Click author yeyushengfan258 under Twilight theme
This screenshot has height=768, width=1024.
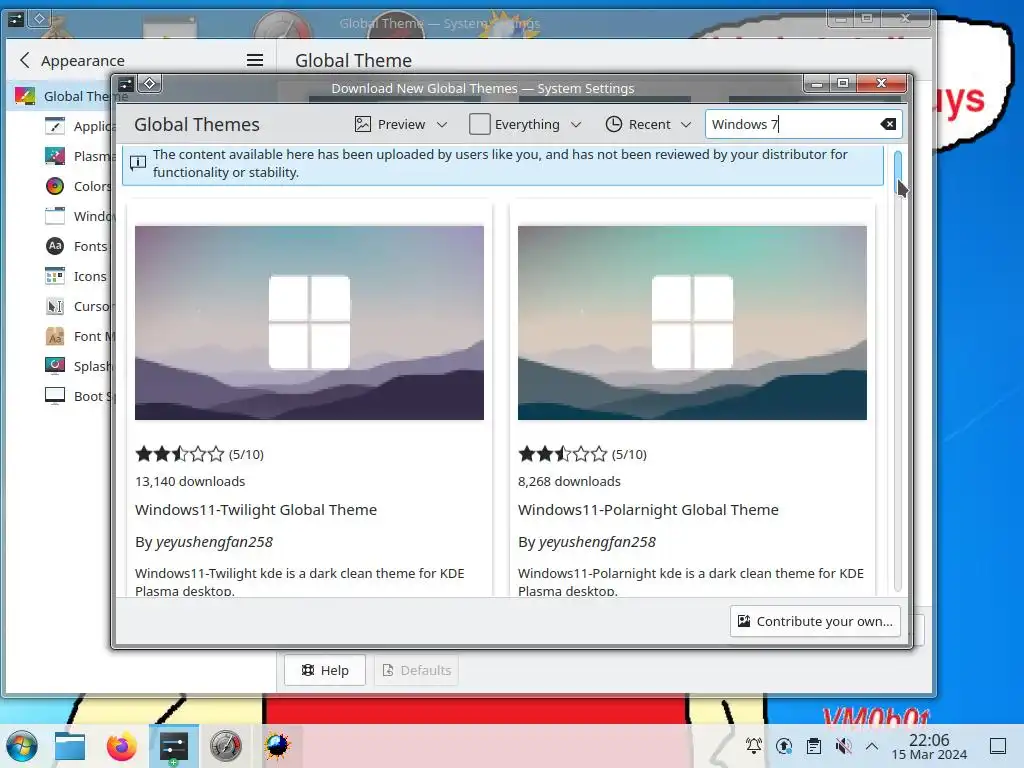[x=214, y=542]
